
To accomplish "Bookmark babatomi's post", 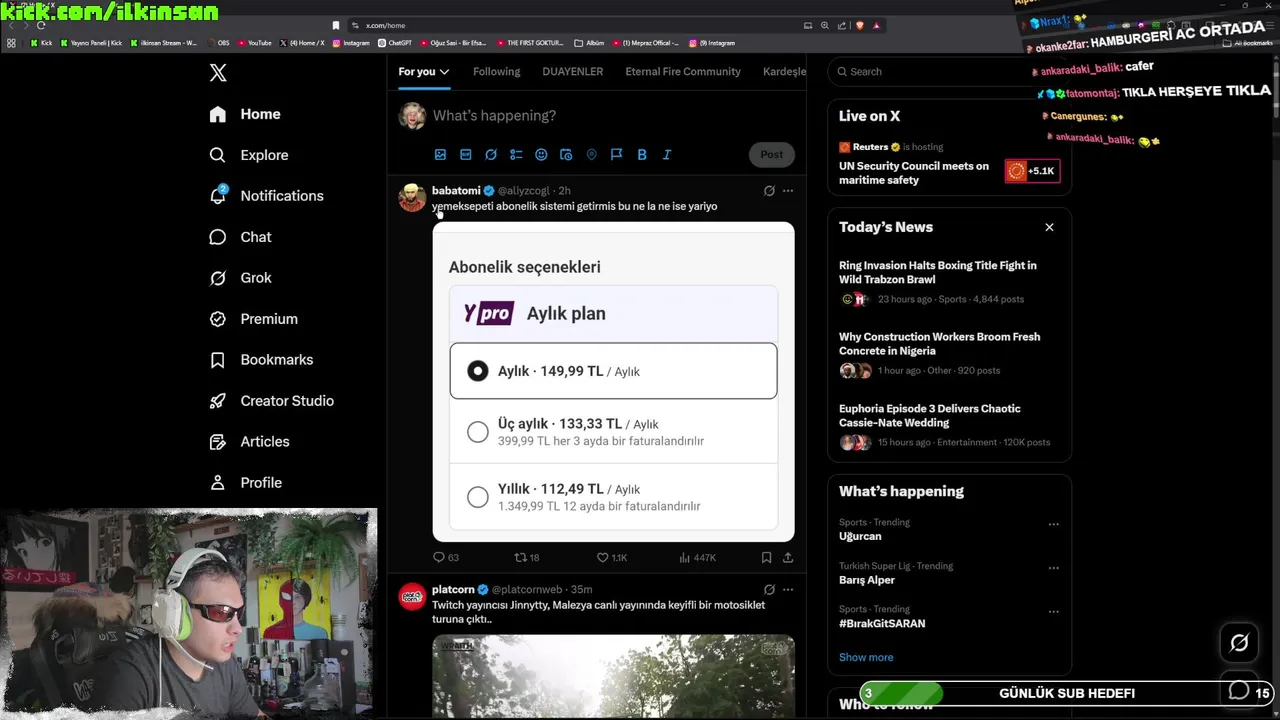I will click(x=766, y=557).
